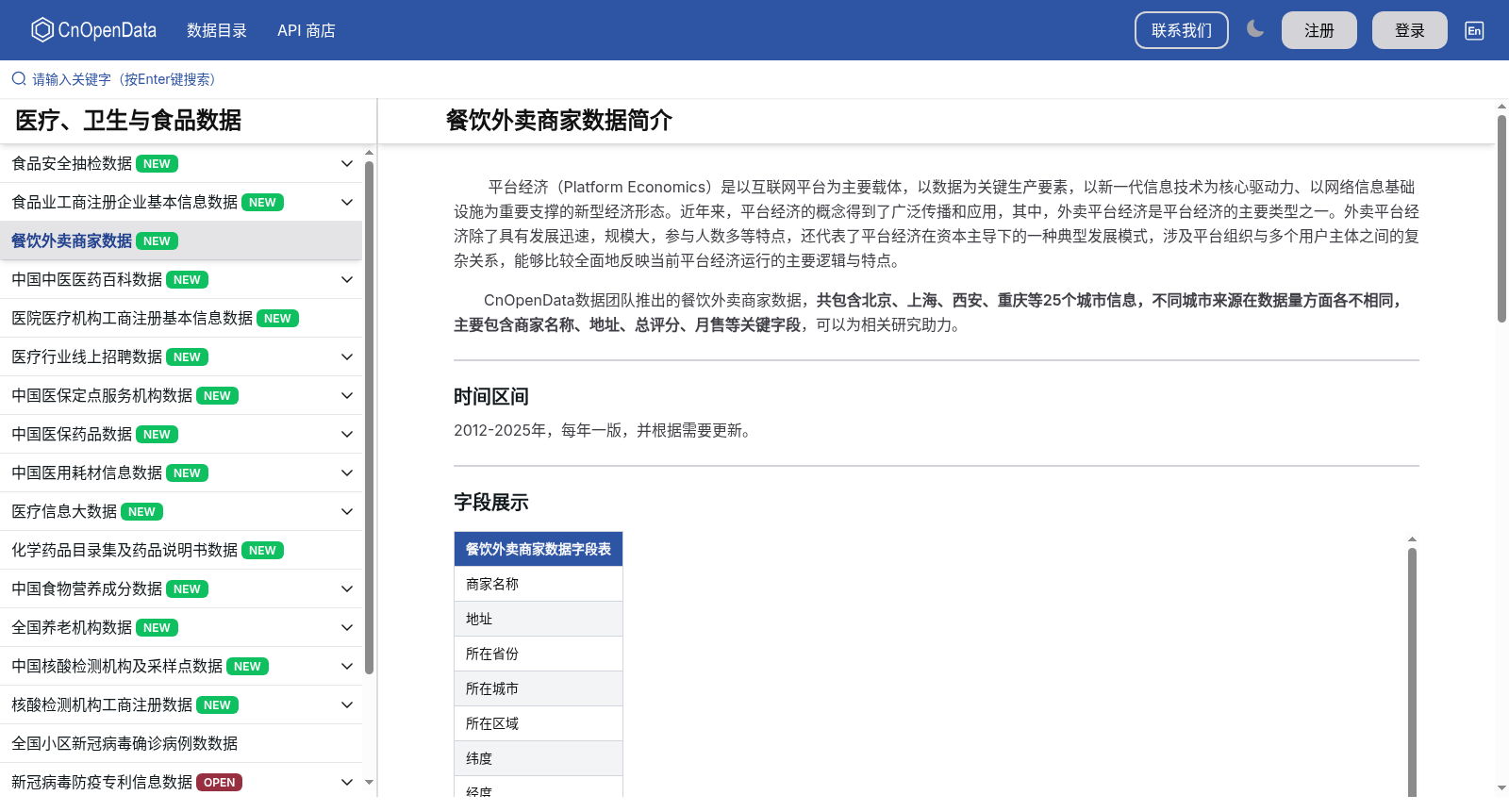Screen dimensions: 1509x812
Task: Select the 所在省份 table cell
Action: pos(539,654)
